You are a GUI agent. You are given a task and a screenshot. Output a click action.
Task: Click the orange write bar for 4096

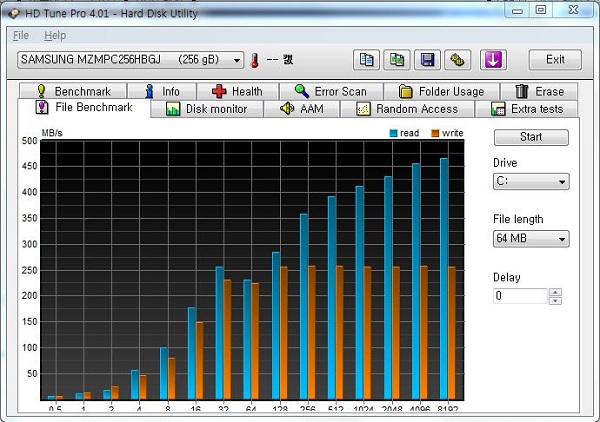424,333
